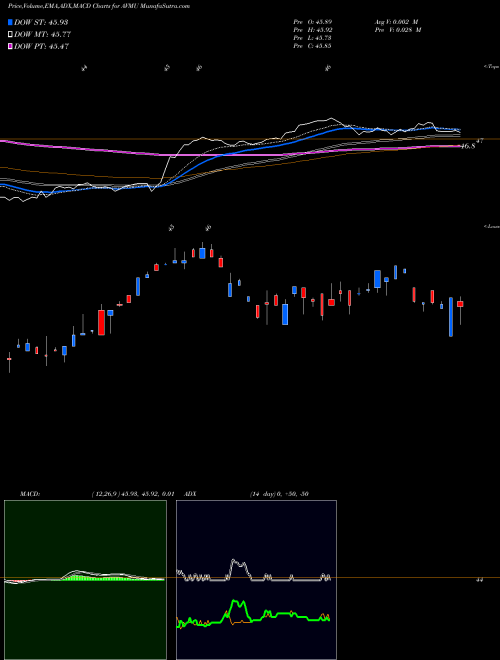Click the 'Pre V: 0.028 M' volume text
500x660 pixels.
(x=398, y=30)
